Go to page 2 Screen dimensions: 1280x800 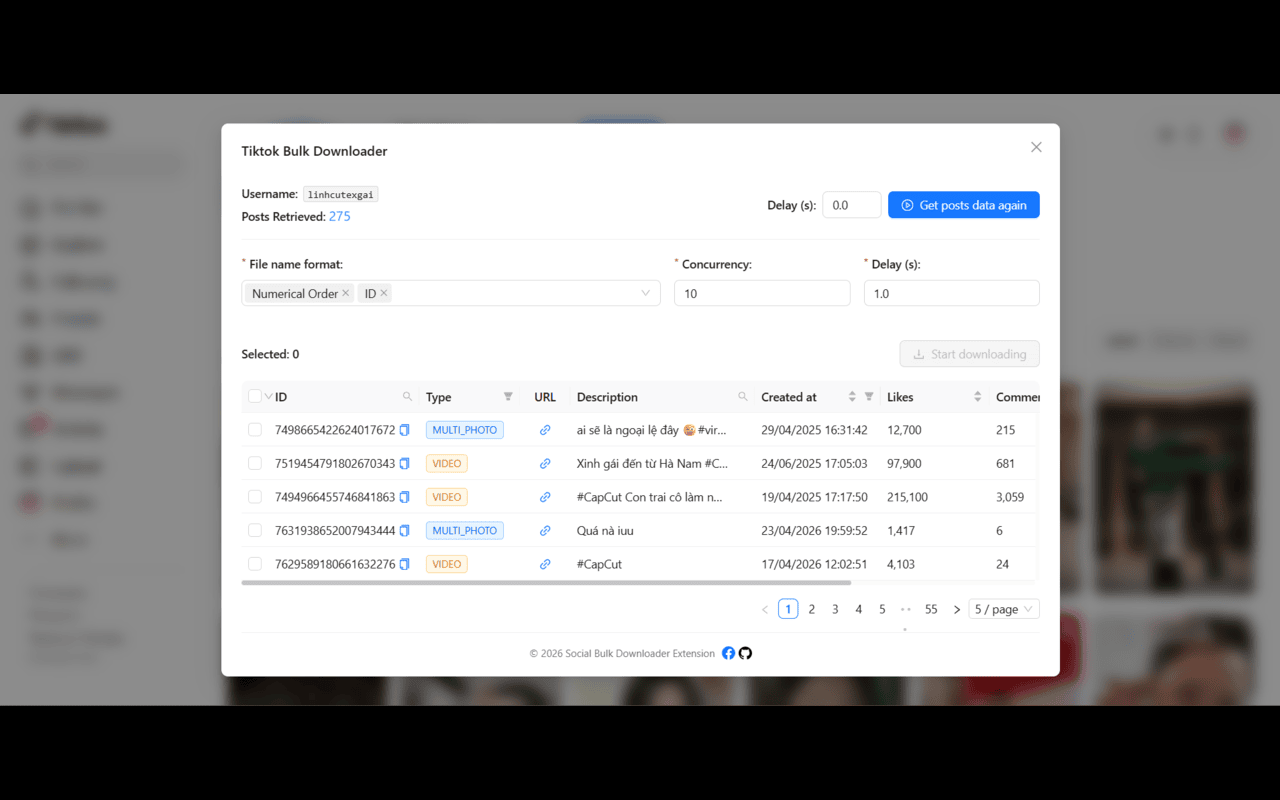[x=812, y=609]
